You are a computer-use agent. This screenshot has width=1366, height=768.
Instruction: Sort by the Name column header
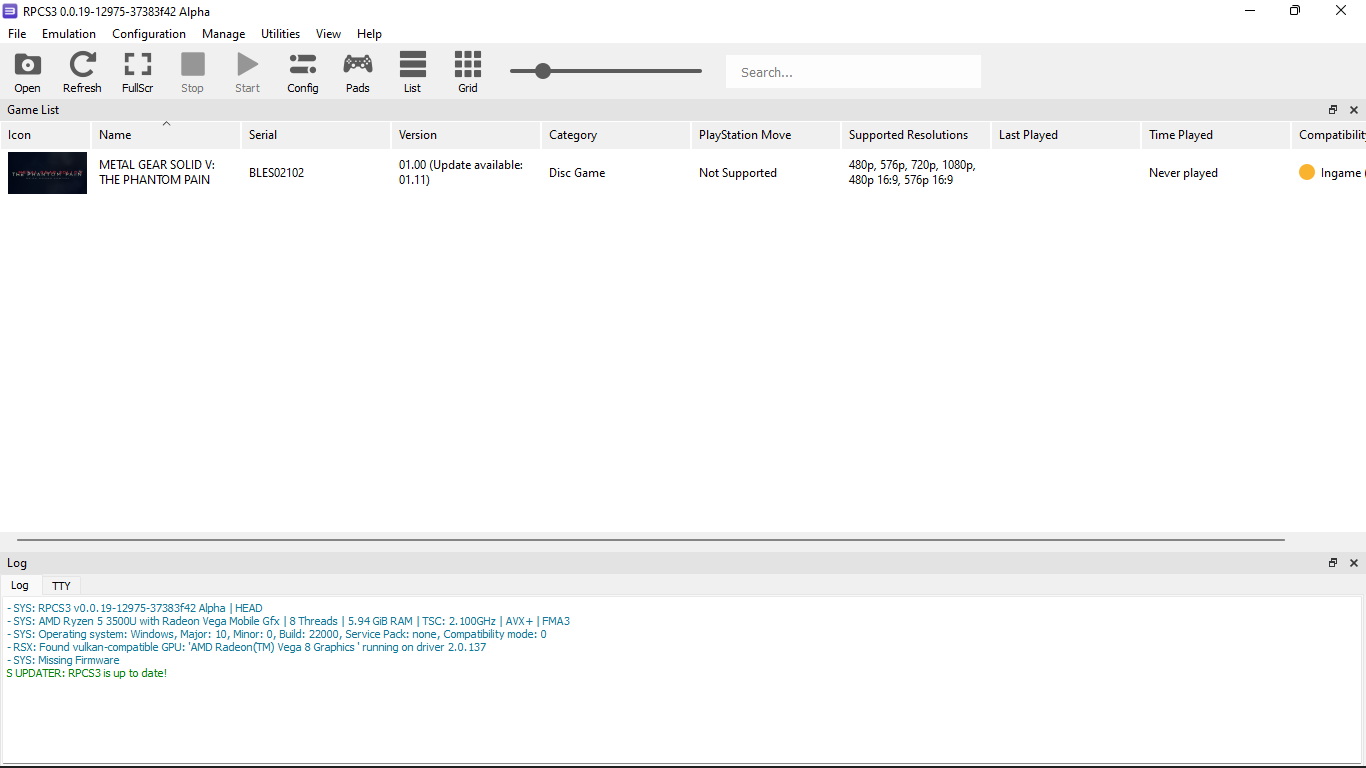[x=166, y=135]
